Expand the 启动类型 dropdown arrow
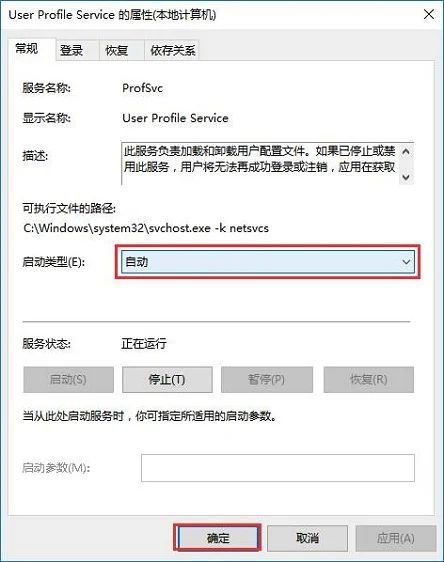This screenshot has height=562, width=444. pyautogui.click(x=406, y=262)
